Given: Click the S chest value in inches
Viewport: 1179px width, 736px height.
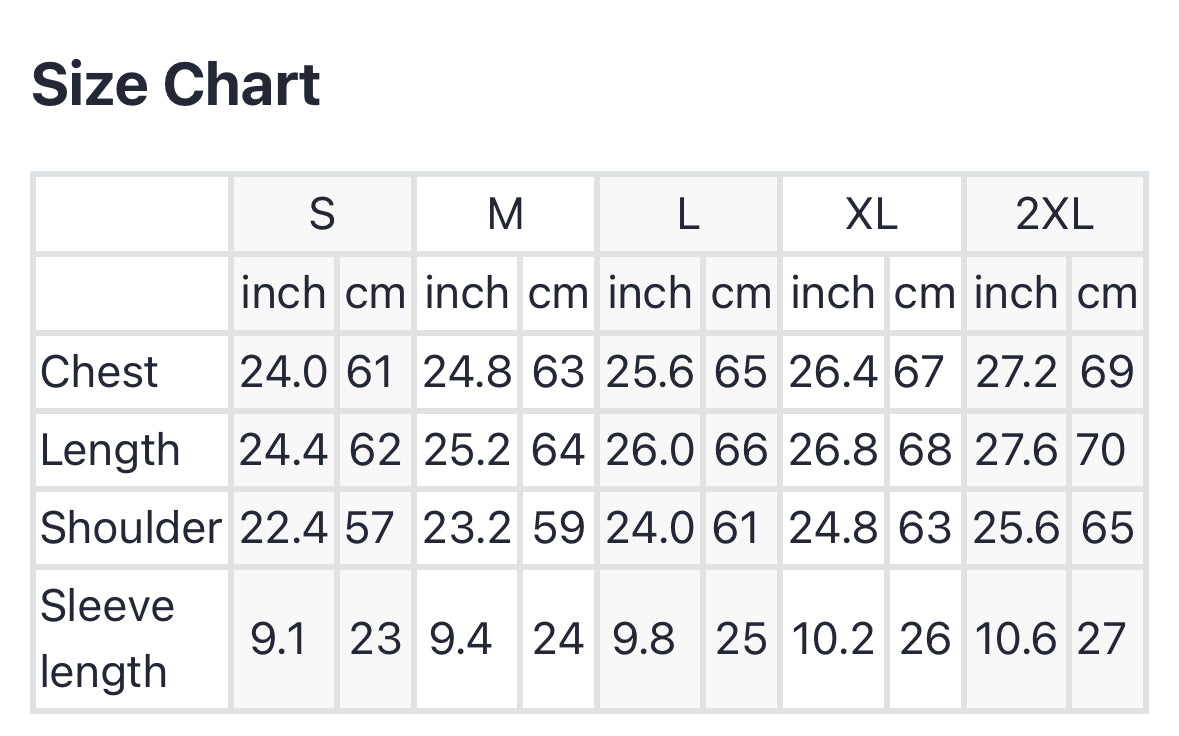Looking at the screenshot, I should [283, 372].
